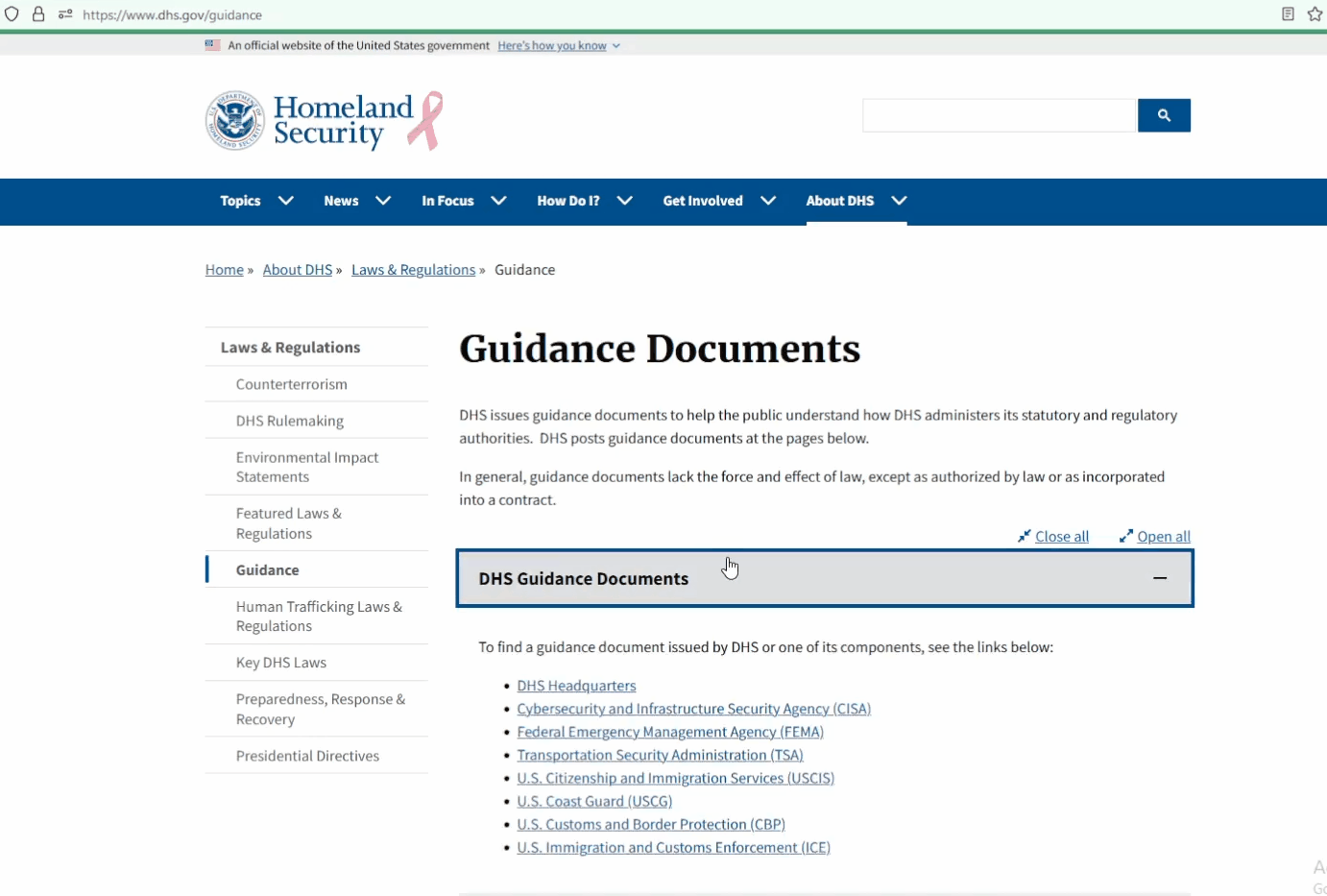Click the collapse arrows icon before Close all
Screen dimensions: 1327x896
tap(1025, 536)
